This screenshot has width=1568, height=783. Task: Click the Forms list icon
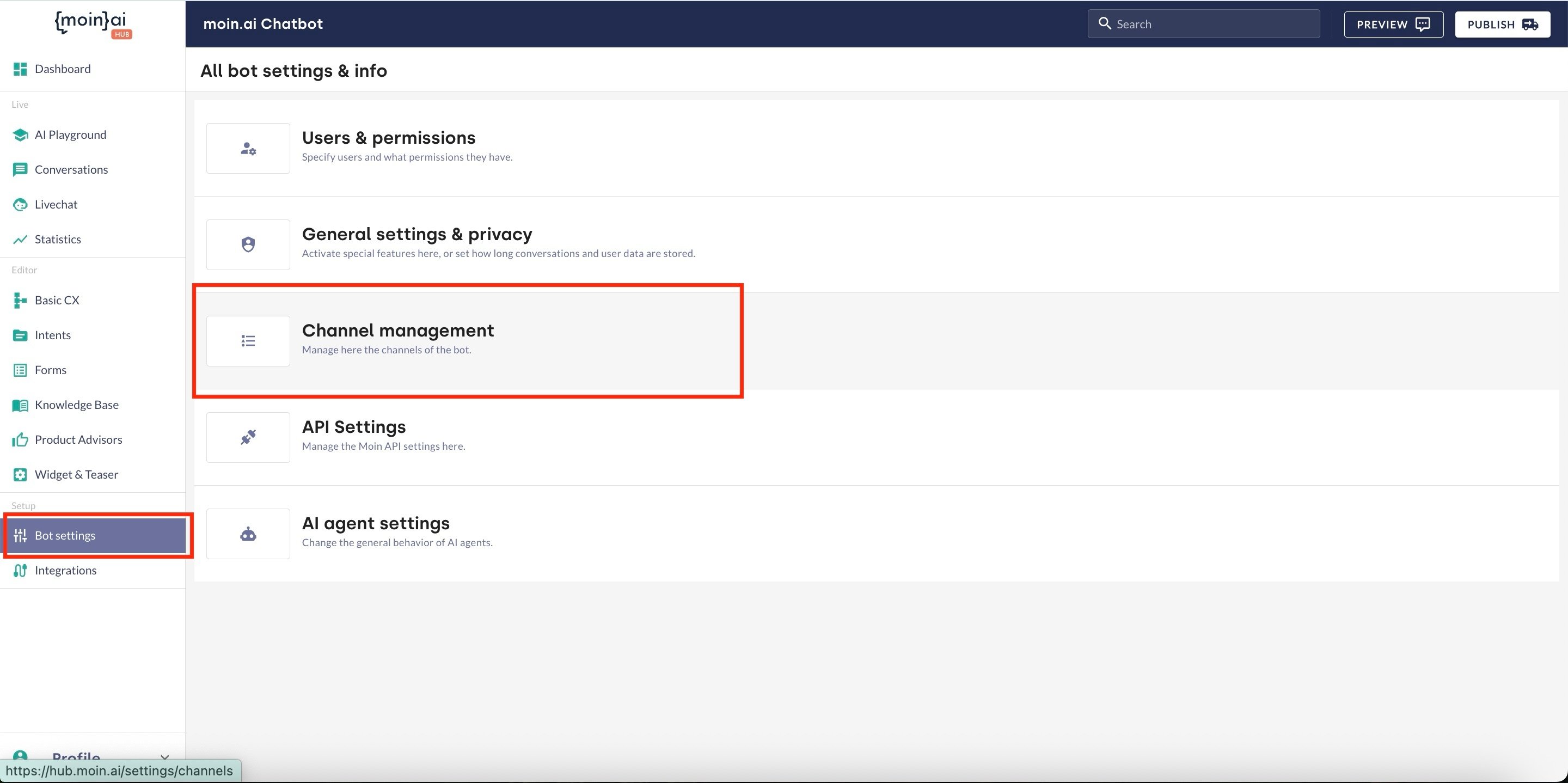click(20, 370)
